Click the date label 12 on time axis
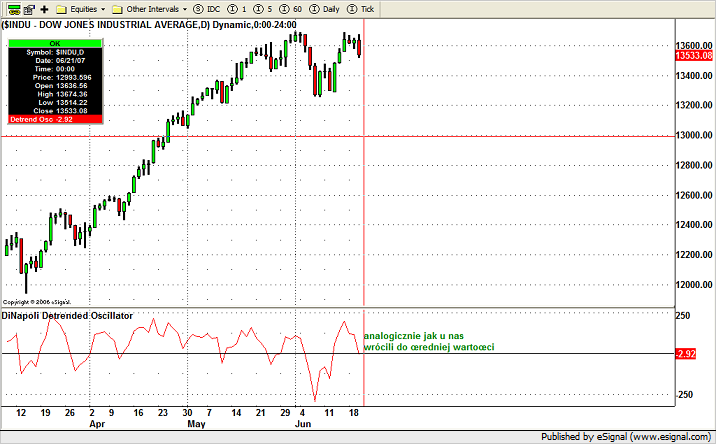This screenshot has height=444, width=716. [x=21, y=412]
